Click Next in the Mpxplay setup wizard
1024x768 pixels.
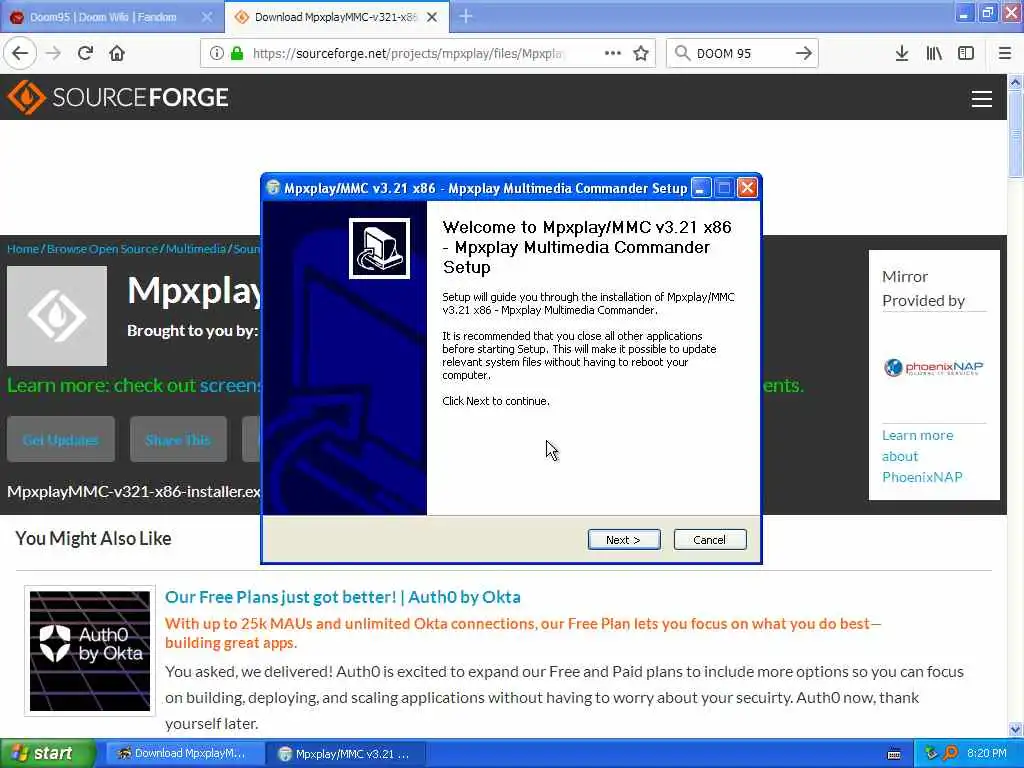click(x=624, y=539)
